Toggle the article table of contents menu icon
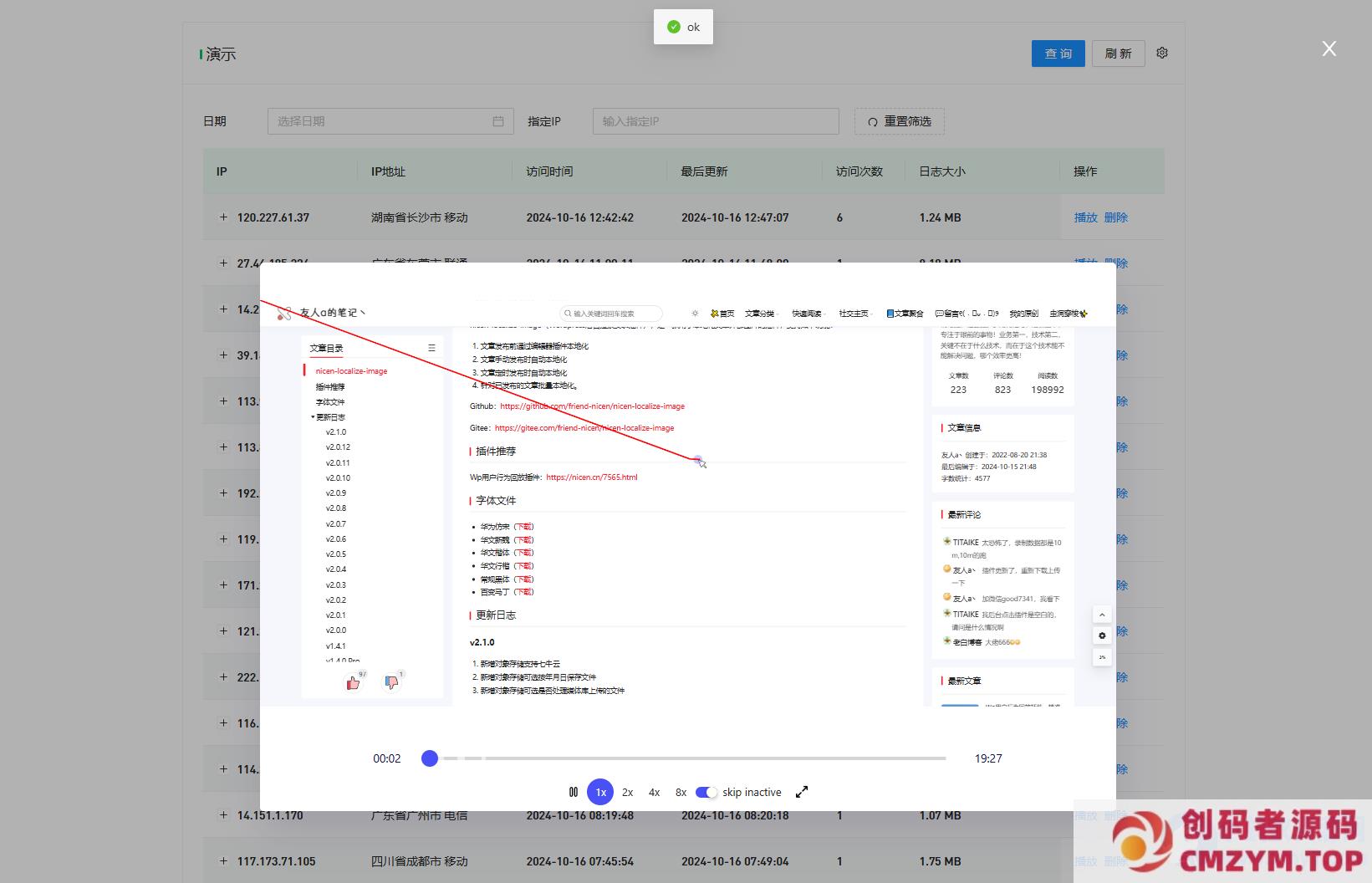Screen dimensions: 1372x883 pos(431,348)
